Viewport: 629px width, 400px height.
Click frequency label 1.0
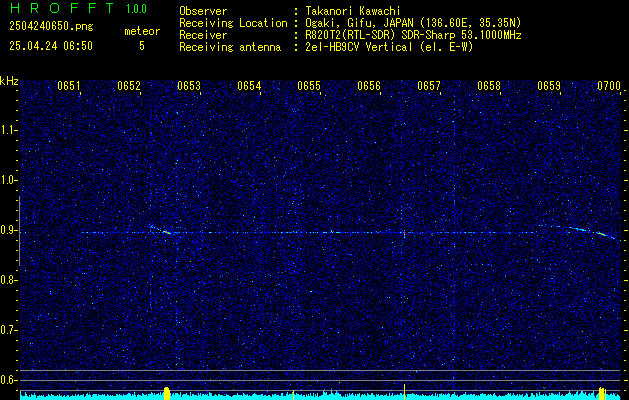(x=8, y=180)
